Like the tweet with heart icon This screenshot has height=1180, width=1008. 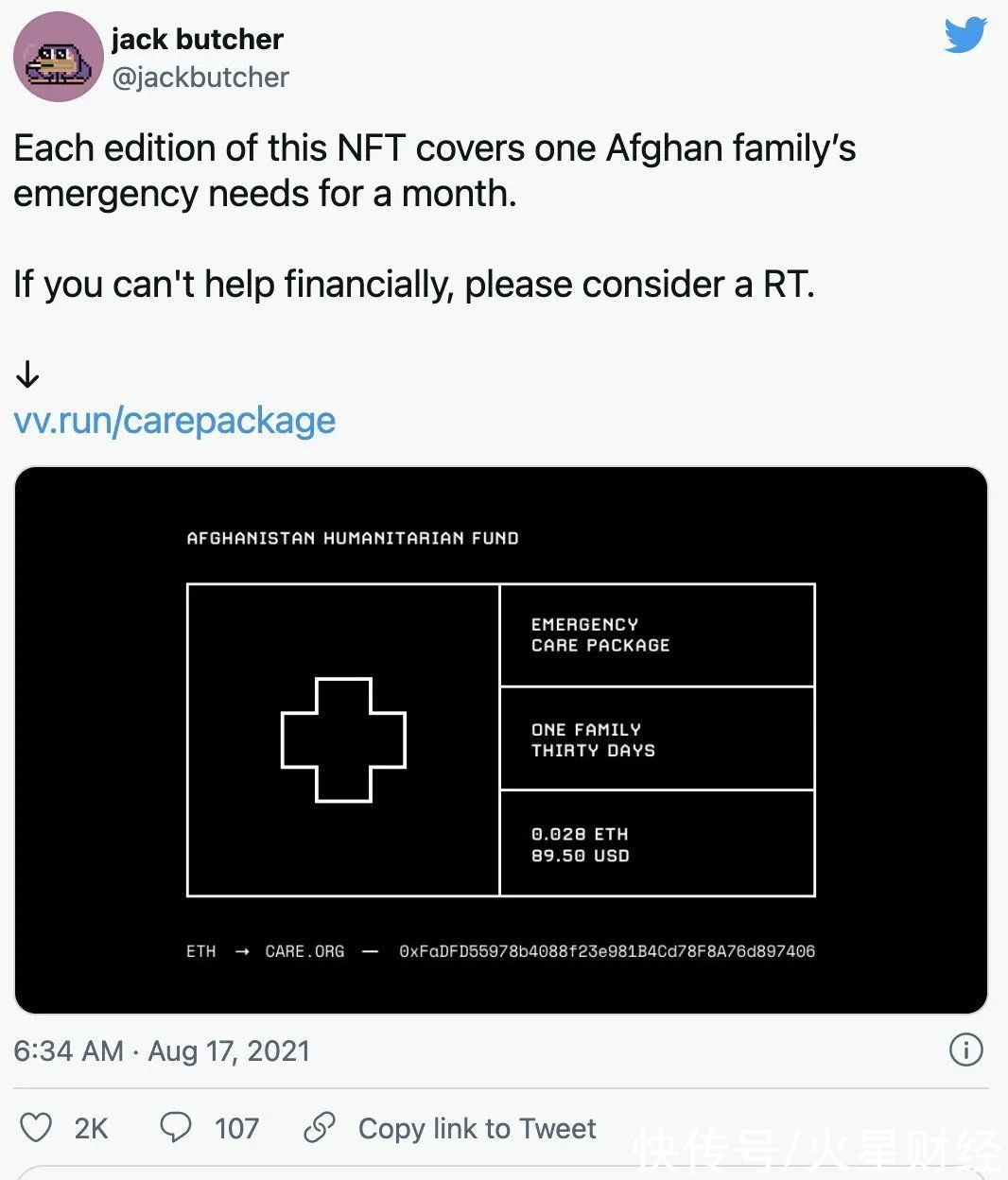pyautogui.click(x=36, y=1128)
